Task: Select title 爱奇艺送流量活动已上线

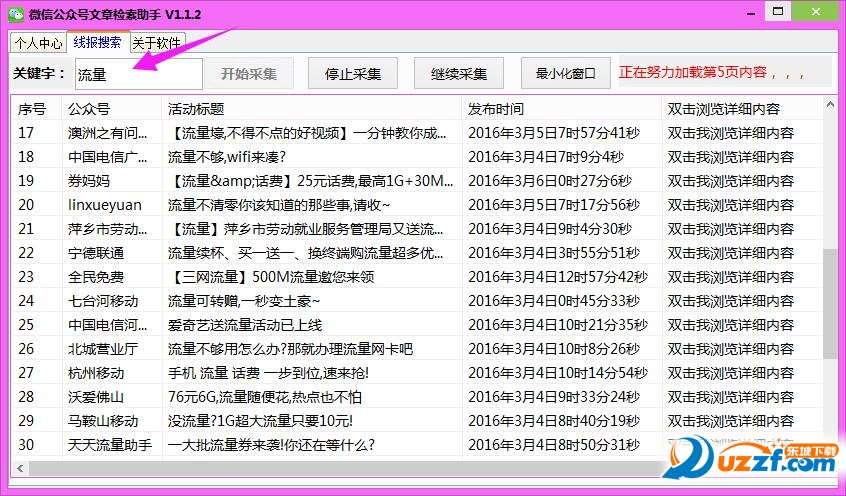Action: point(245,325)
